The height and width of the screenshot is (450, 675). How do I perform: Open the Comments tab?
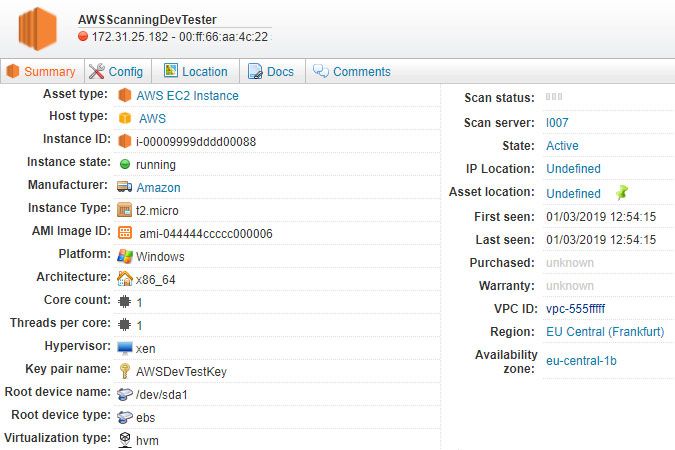pos(352,71)
